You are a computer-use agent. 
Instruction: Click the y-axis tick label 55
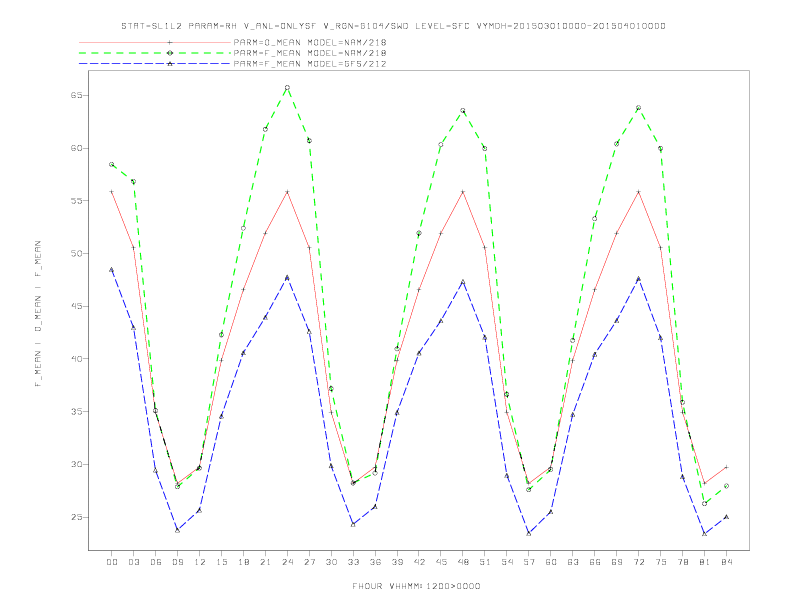pos(77,200)
